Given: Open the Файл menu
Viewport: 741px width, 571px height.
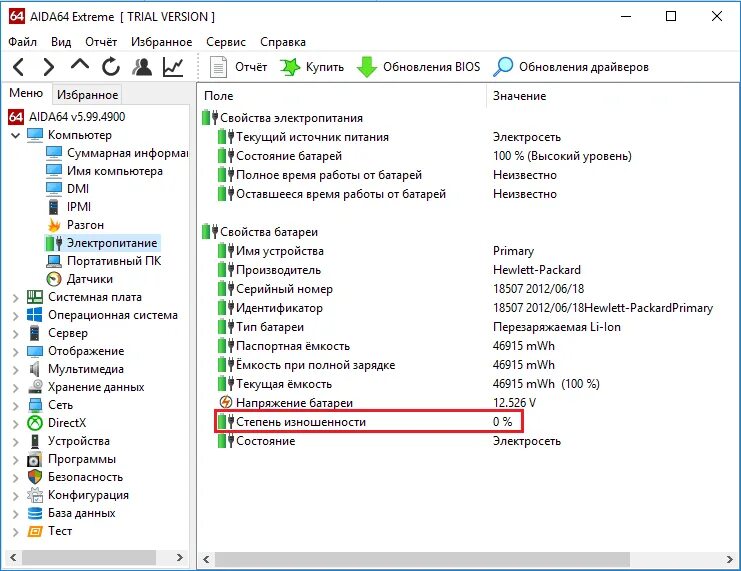Looking at the screenshot, I should point(22,42).
